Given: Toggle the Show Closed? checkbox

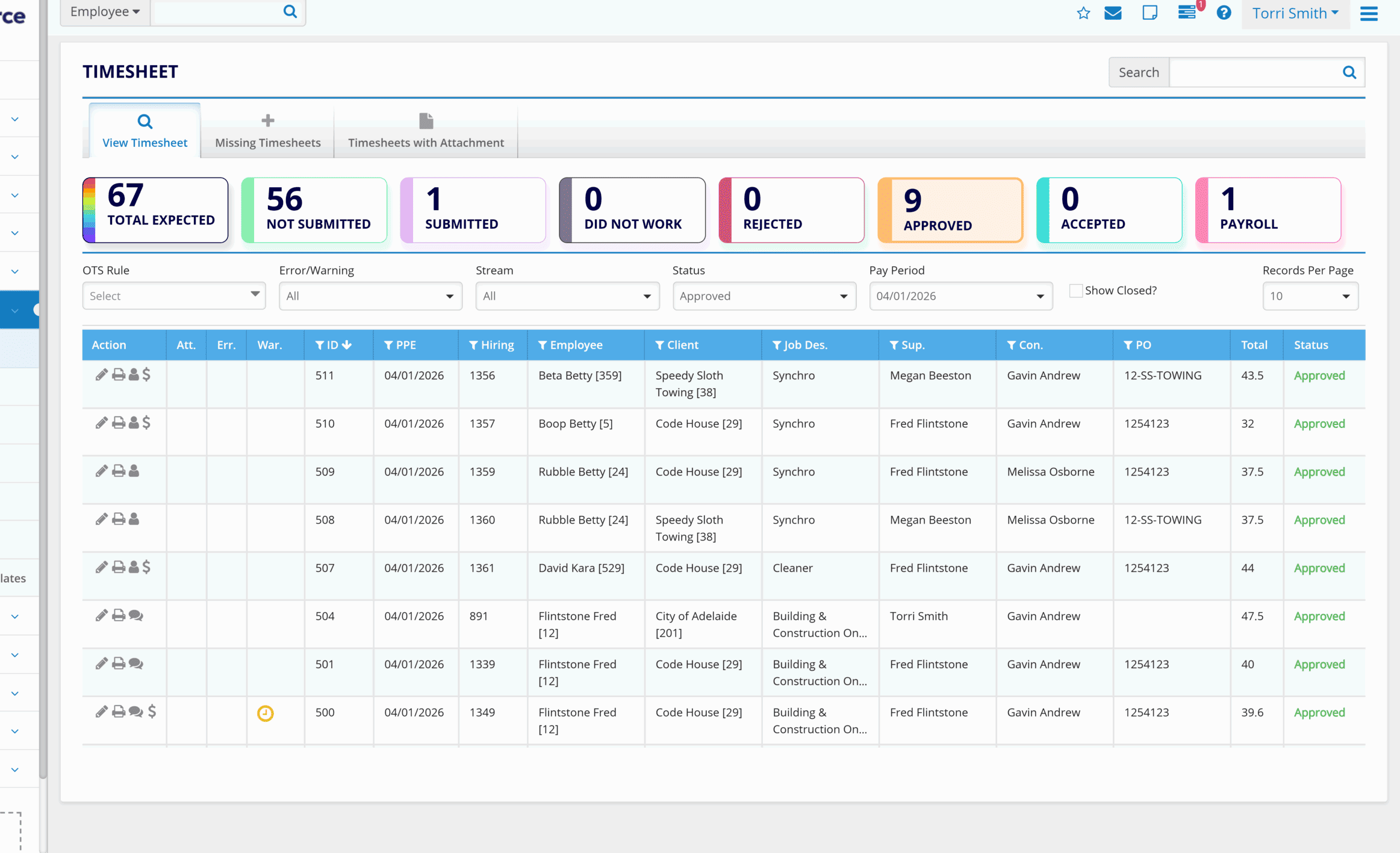Looking at the screenshot, I should [x=1075, y=291].
